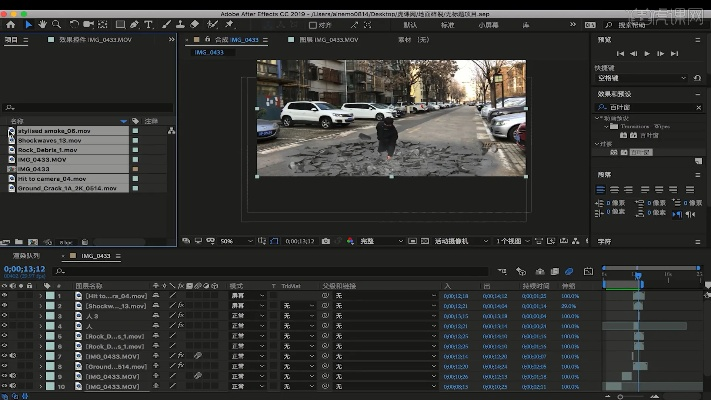The height and width of the screenshot is (400, 711).
Task: Open blend mode dropdown for layer 3
Action: coord(247,316)
